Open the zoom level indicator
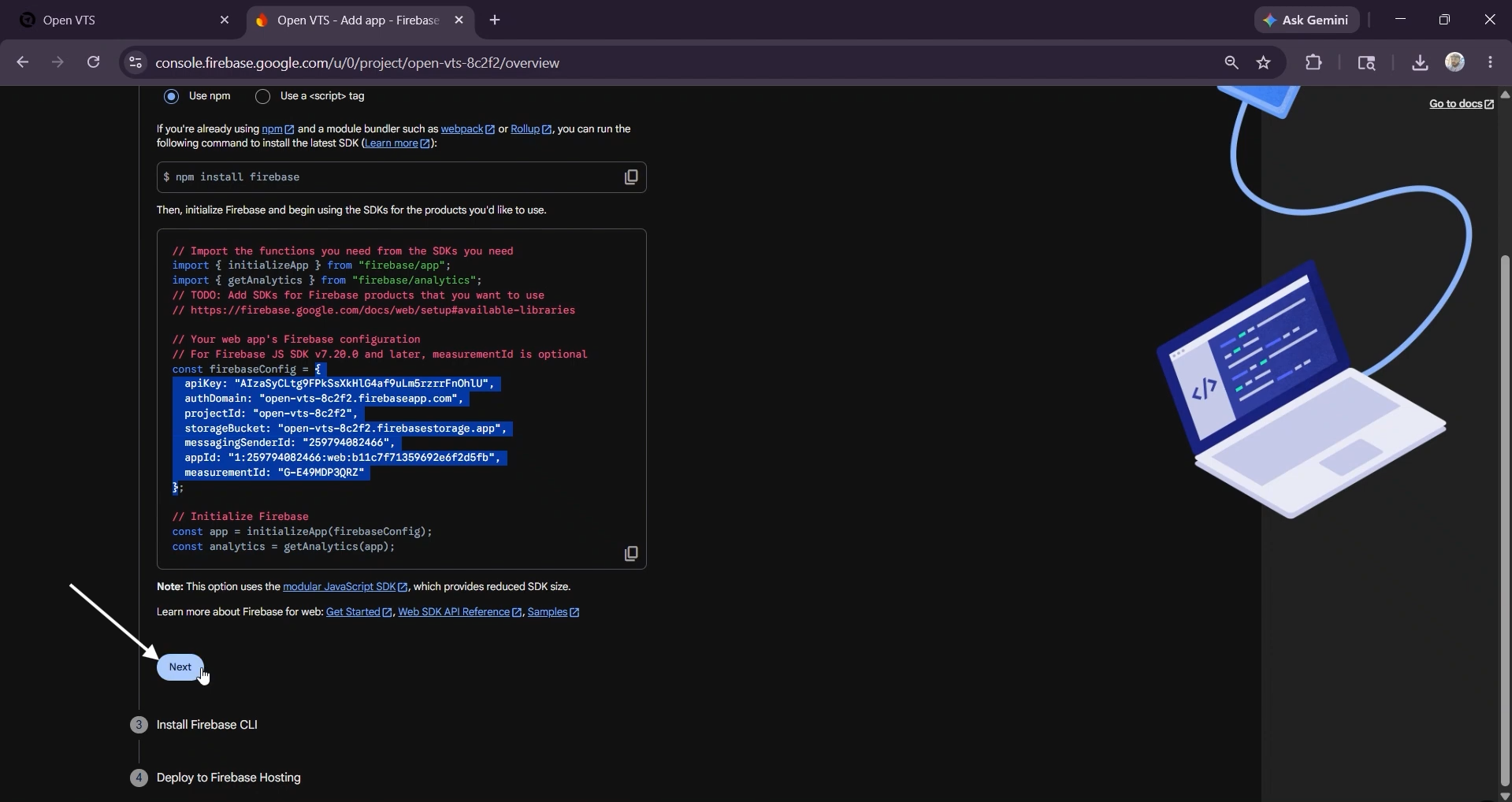This screenshot has width=1512, height=802. [1231, 62]
